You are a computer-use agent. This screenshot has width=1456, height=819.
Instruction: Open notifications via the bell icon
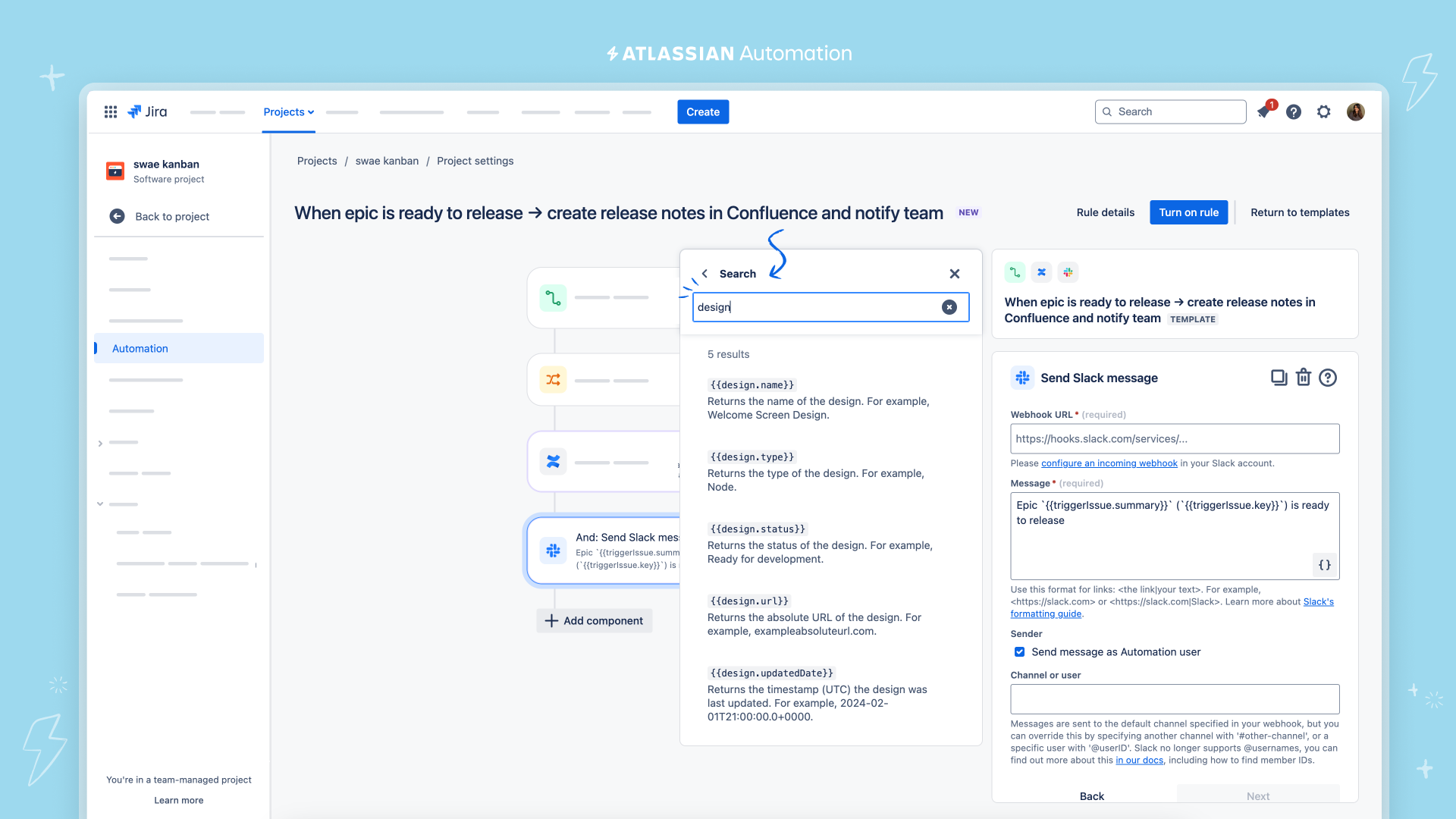(1264, 111)
